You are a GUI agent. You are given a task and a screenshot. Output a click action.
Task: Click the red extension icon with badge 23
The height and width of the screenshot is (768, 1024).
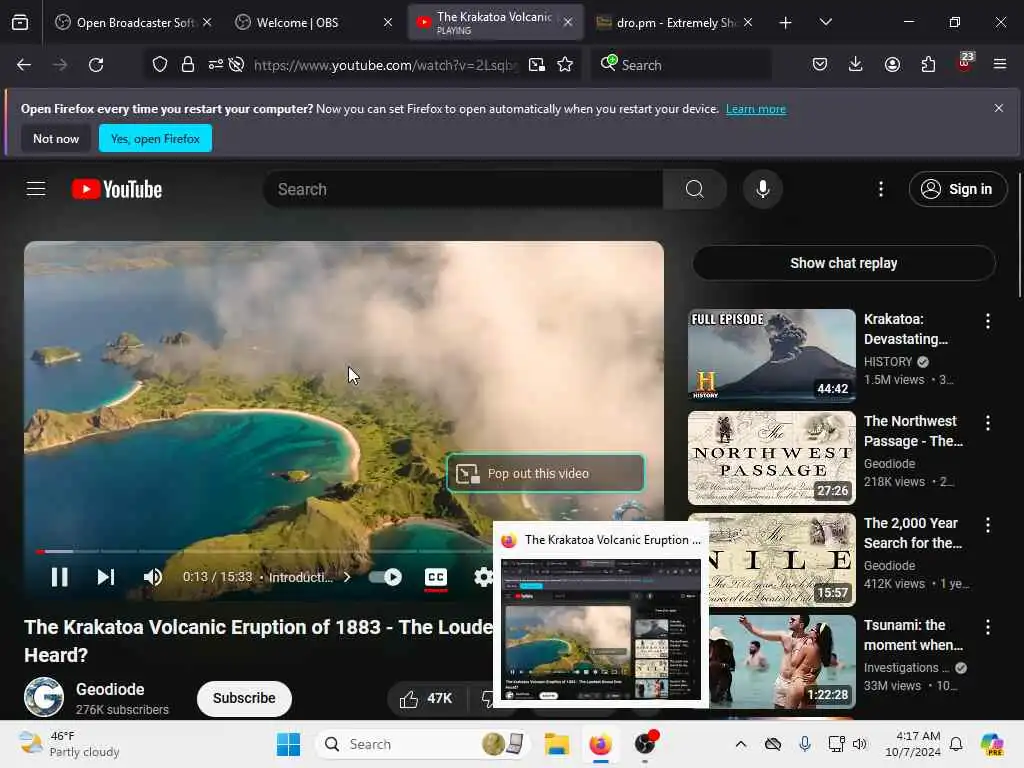coord(965,63)
